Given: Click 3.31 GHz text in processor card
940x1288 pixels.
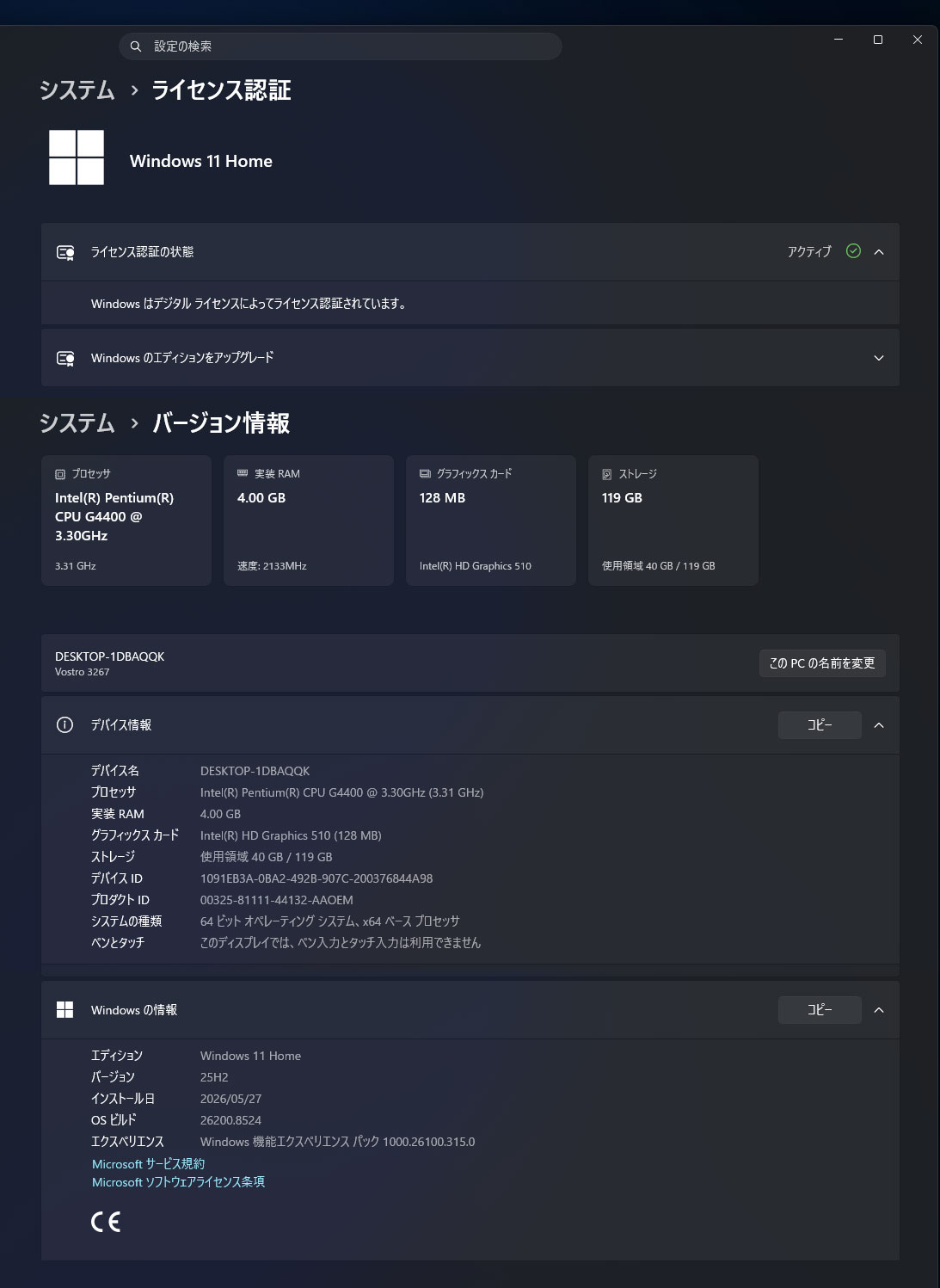Looking at the screenshot, I should [75, 566].
